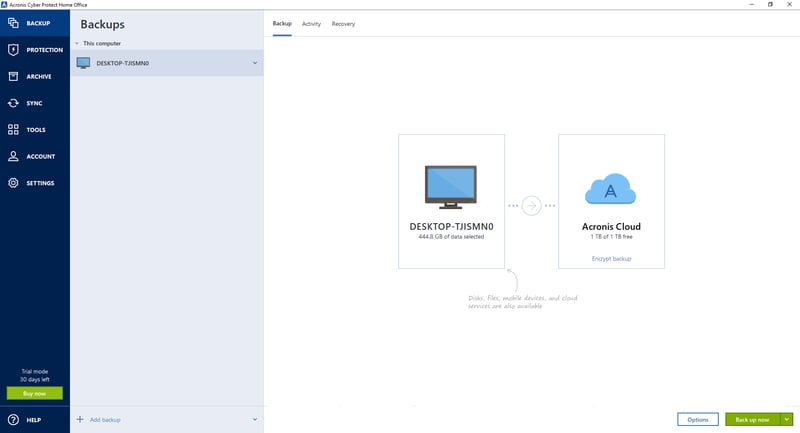The width and height of the screenshot is (800, 433).
Task: Select the DESKTOP-TJISMN0 backup row
Action: tap(167, 63)
